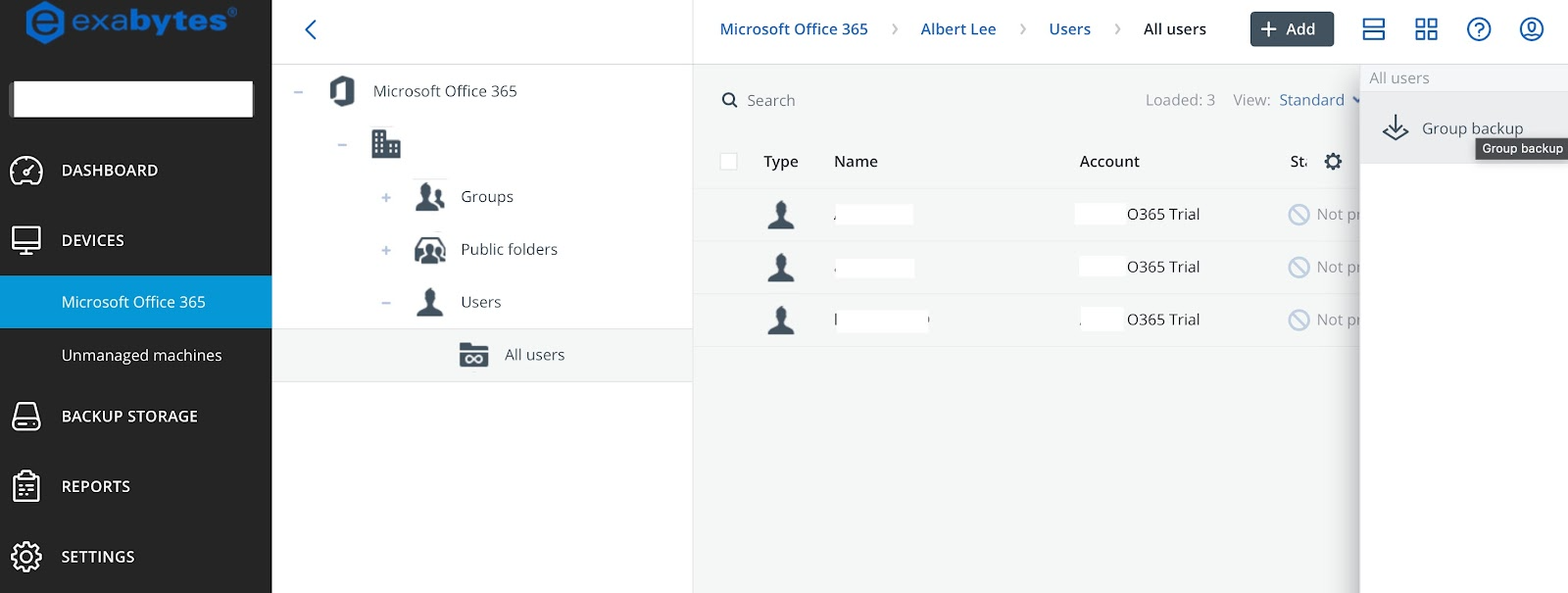
Task: Expand the Public folders node
Action: (386, 250)
